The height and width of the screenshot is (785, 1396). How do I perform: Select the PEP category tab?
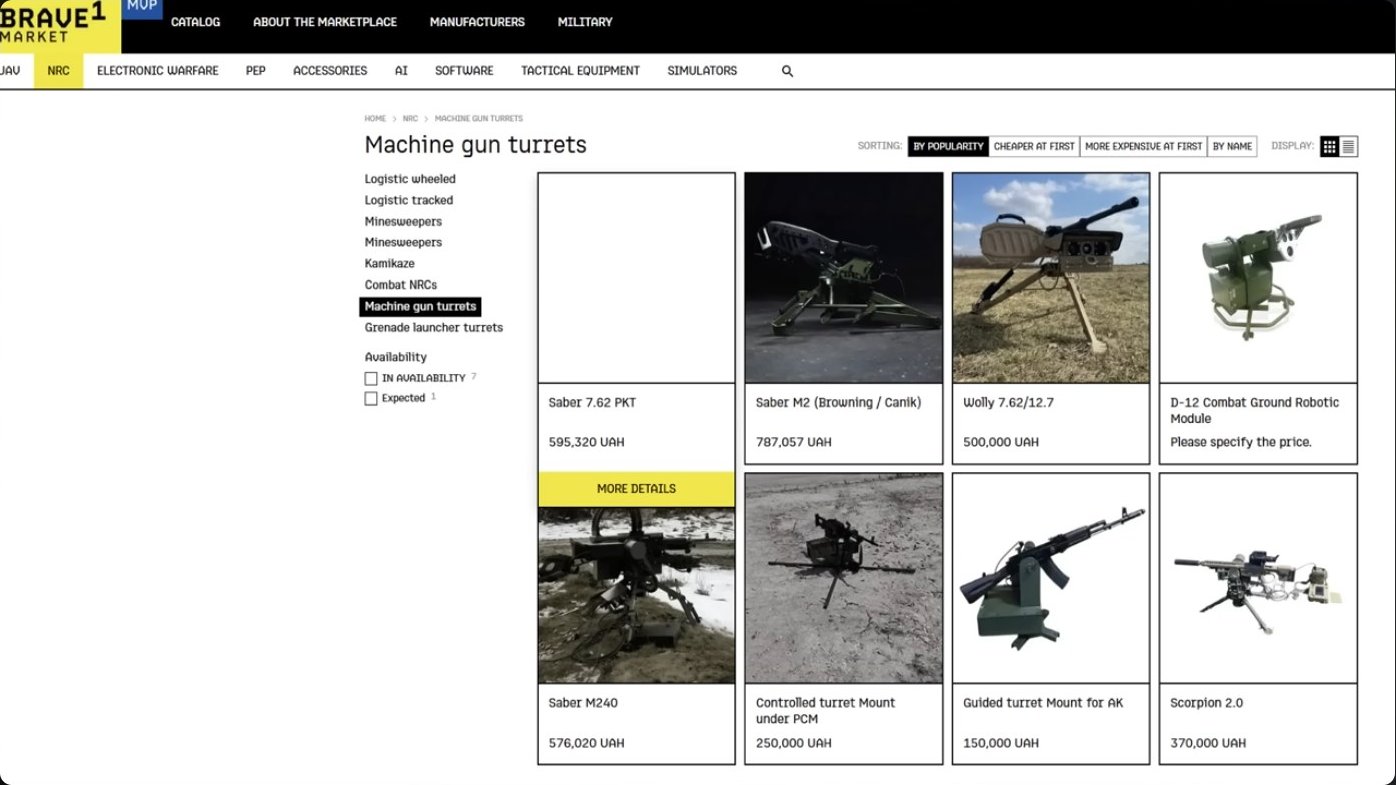256,71
